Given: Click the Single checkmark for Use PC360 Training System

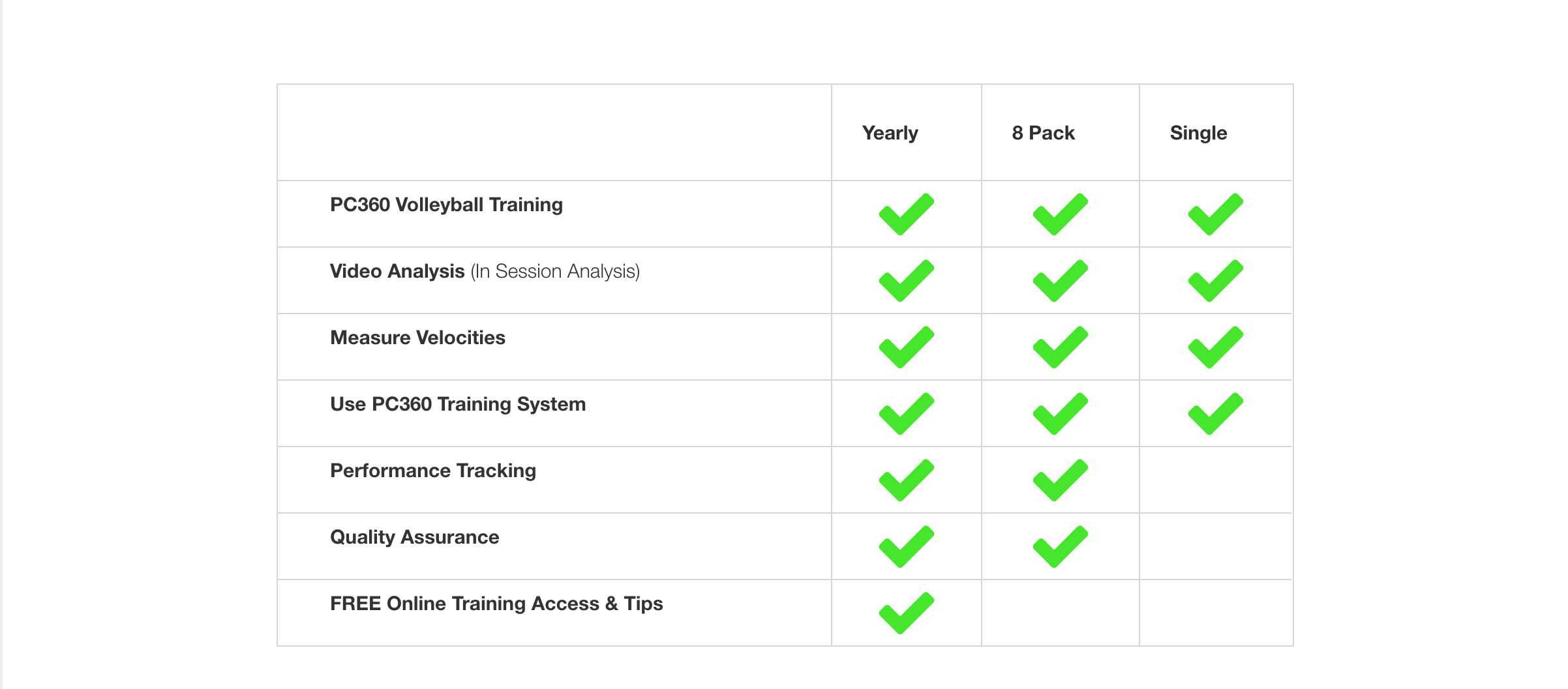Looking at the screenshot, I should pos(1216,414).
